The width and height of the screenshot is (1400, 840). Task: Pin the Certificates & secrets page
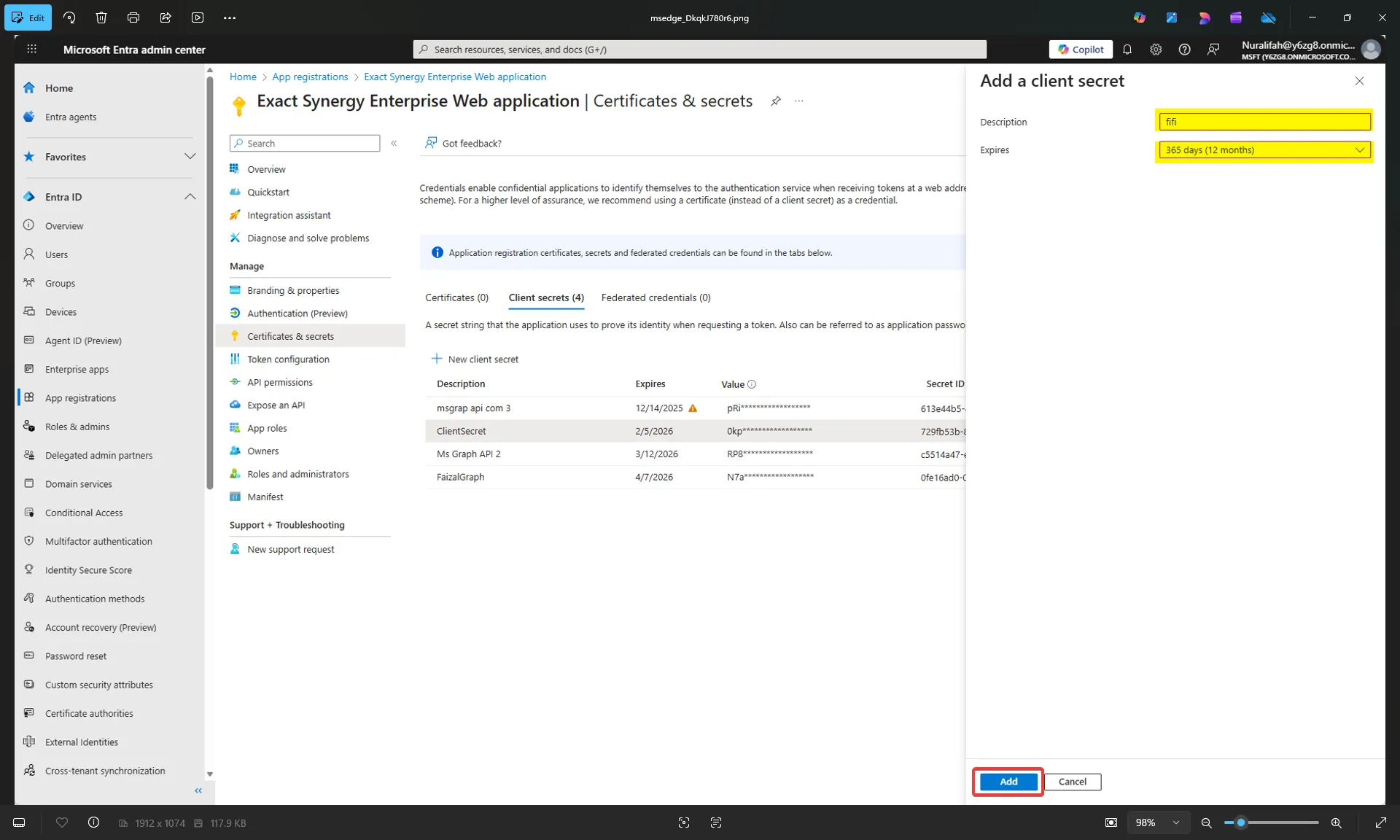[x=776, y=101]
